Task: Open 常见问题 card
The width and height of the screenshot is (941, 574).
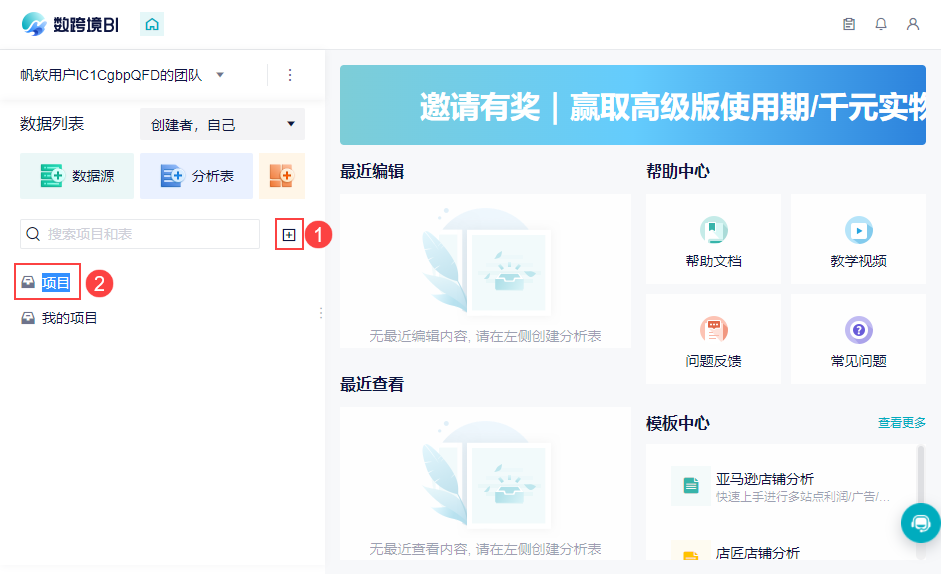Action: [x=858, y=339]
